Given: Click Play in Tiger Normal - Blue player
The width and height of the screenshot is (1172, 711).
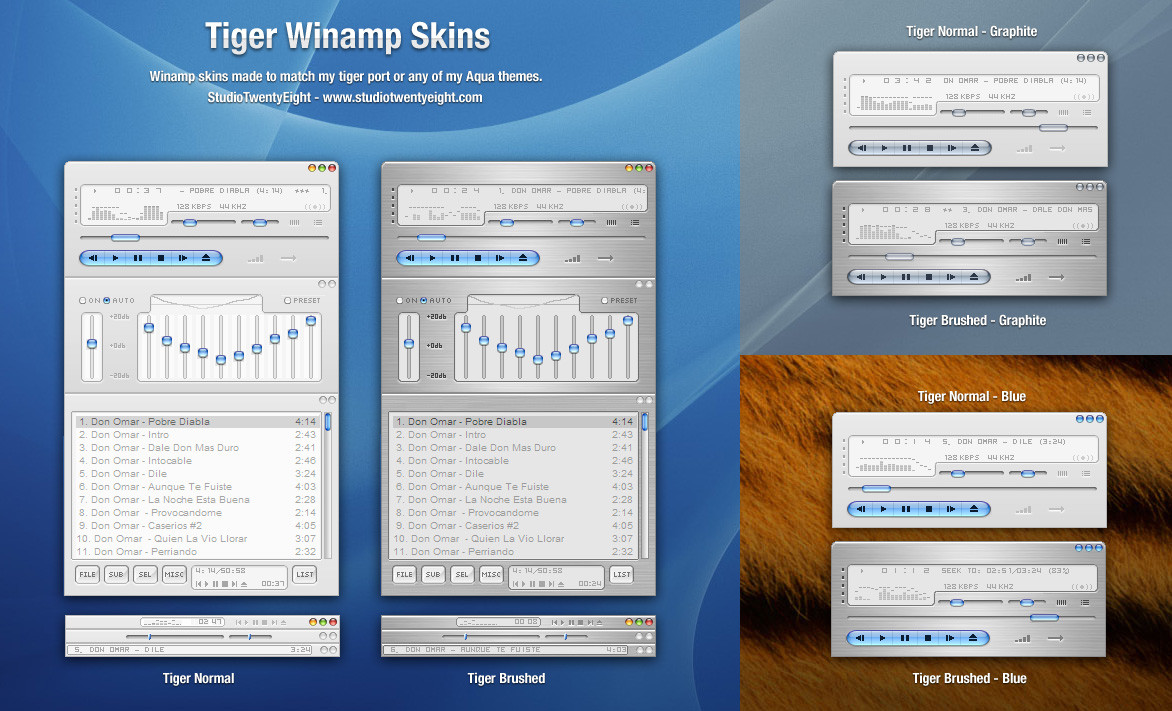Looking at the screenshot, I should [x=883, y=509].
